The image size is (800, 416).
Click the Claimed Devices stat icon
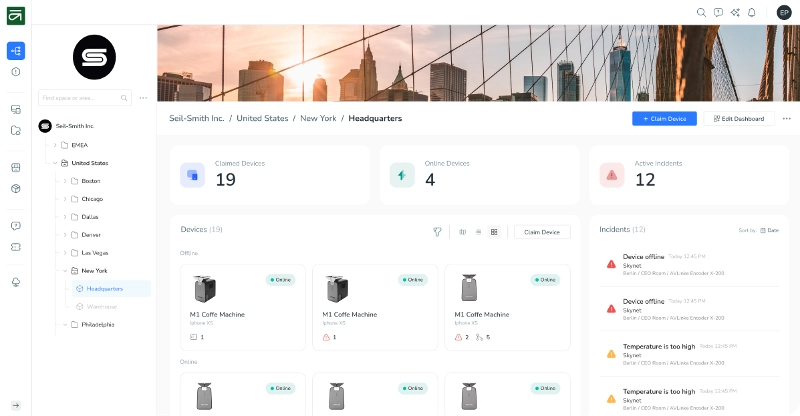pyautogui.click(x=192, y=175)
